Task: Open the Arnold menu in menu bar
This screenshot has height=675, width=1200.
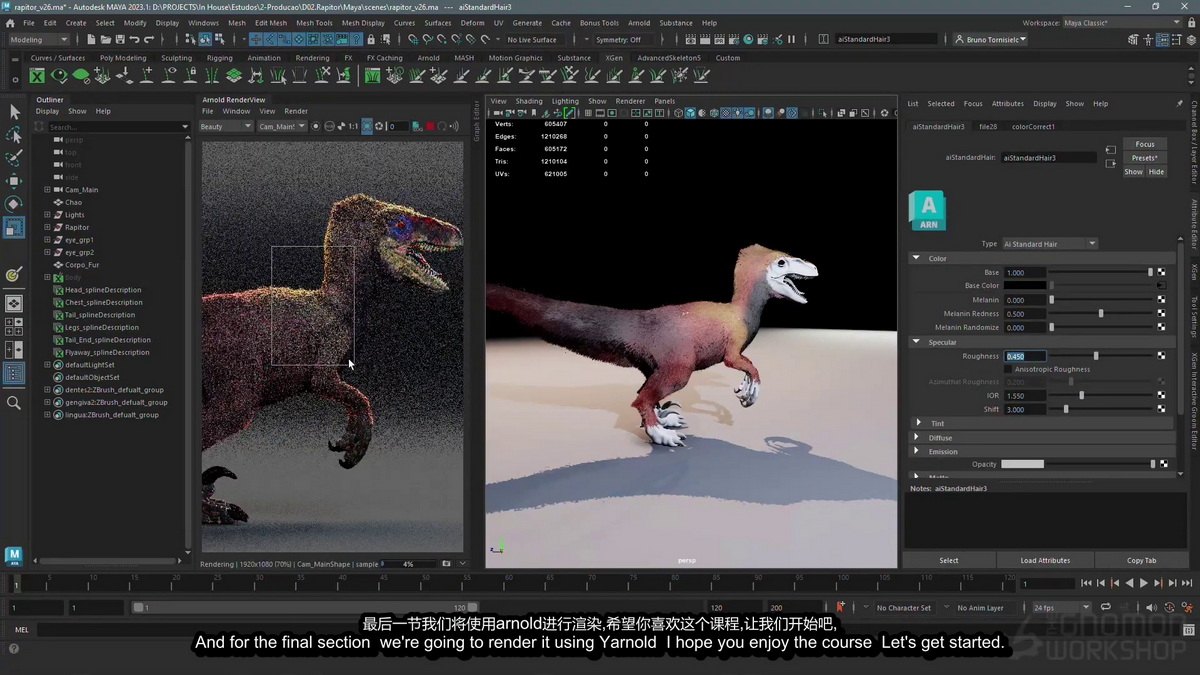Action: click(639, 23)
